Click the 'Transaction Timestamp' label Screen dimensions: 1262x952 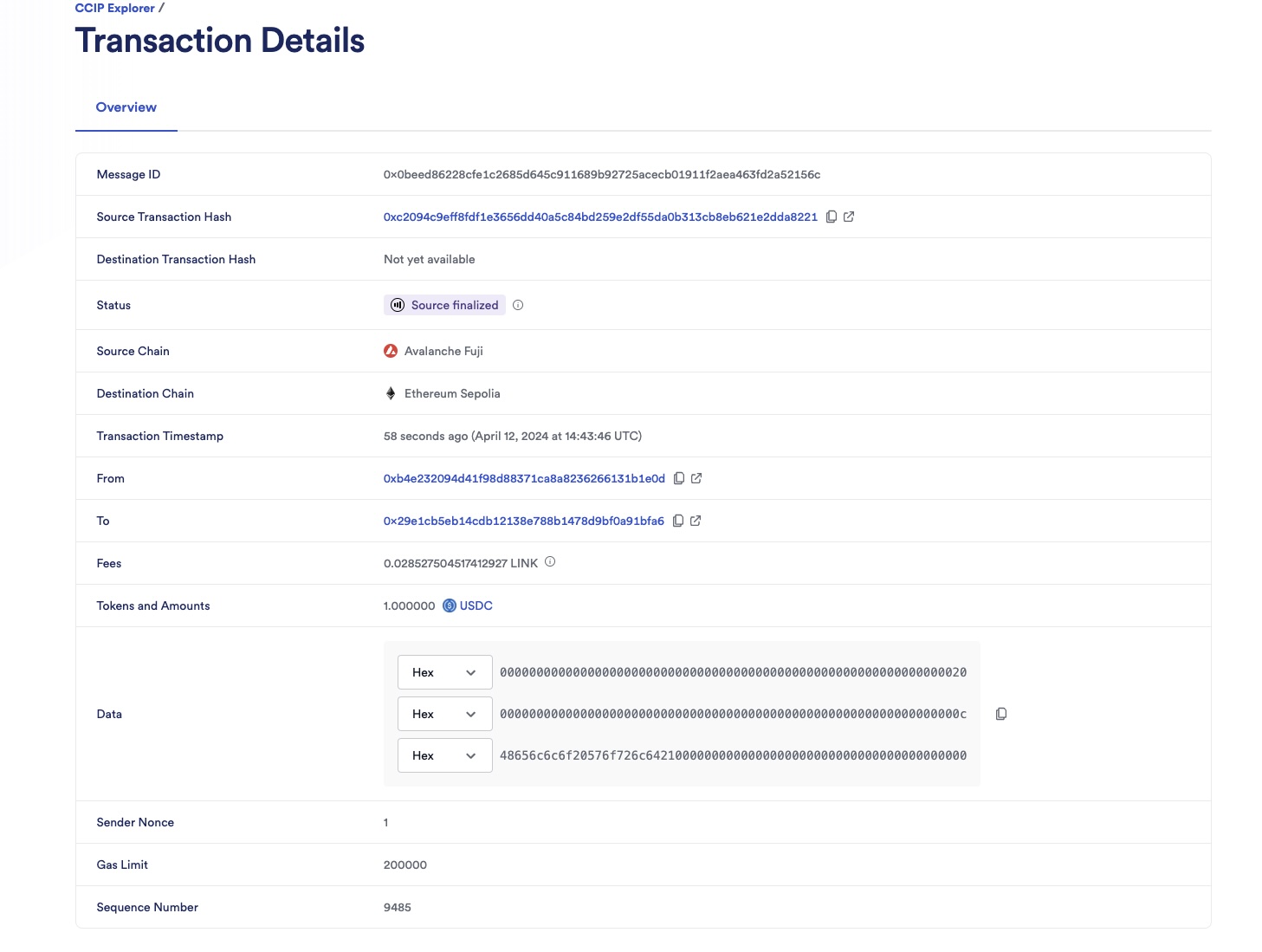(x=160, y=436)
